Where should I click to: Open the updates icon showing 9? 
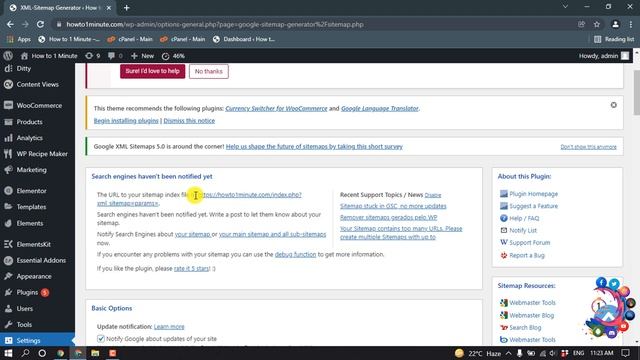[93, 56]
